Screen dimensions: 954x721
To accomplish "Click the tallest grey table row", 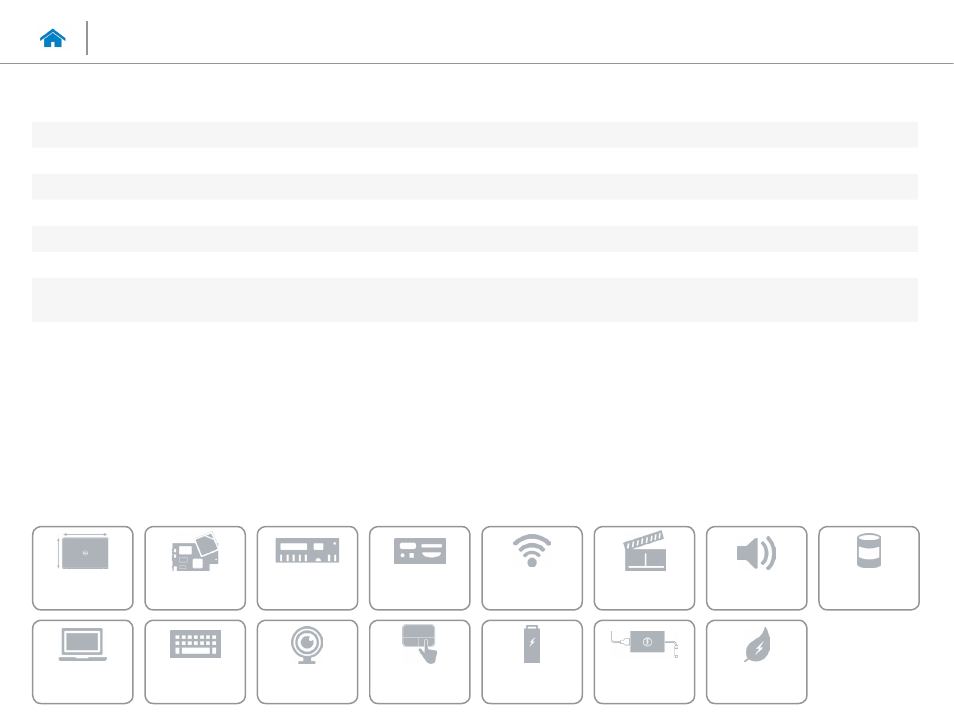I will point(475,300).
